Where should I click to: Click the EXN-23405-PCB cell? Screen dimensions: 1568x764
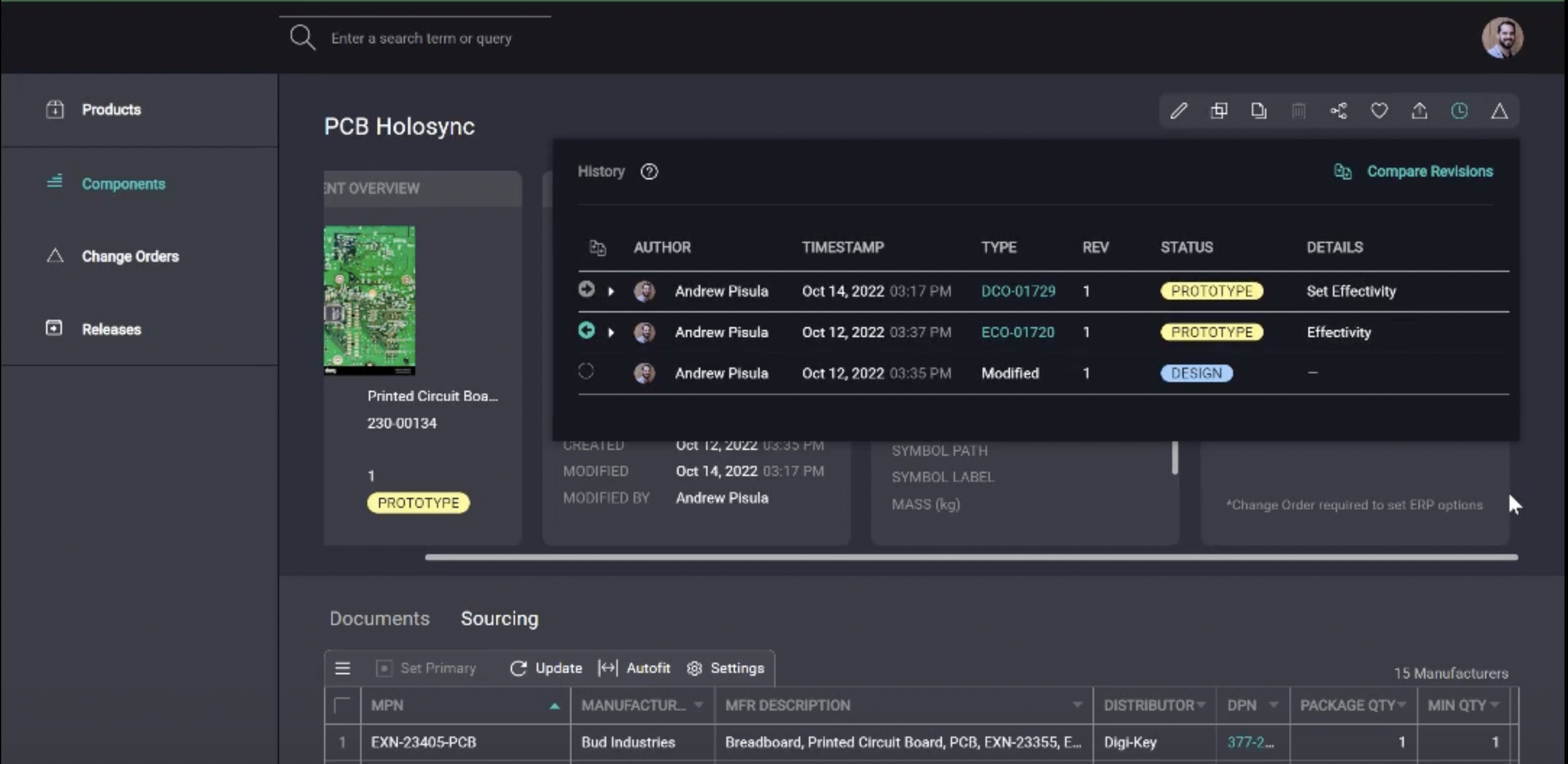coord(465,742)
